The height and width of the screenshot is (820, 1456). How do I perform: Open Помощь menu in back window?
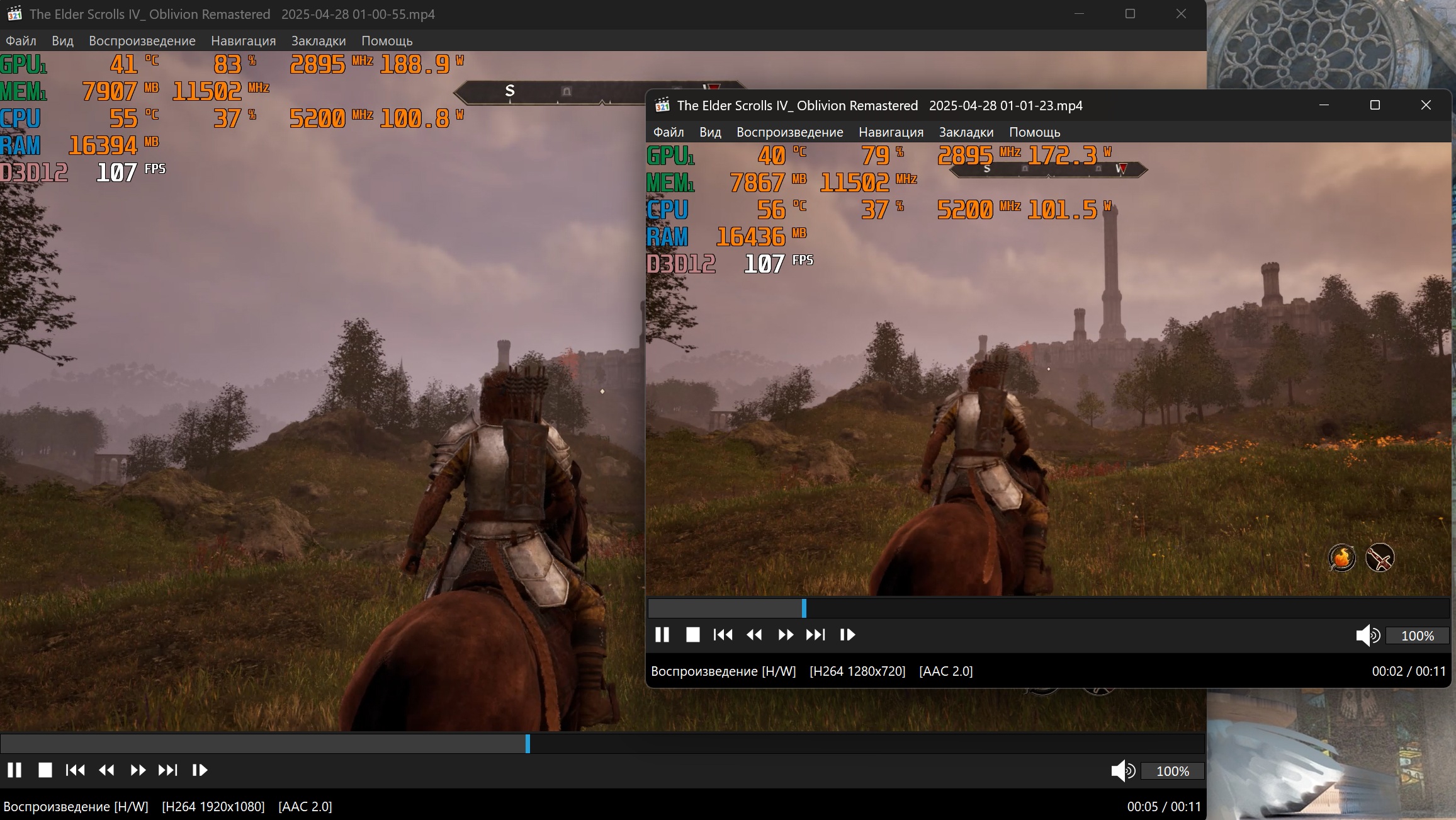[387, 41]
